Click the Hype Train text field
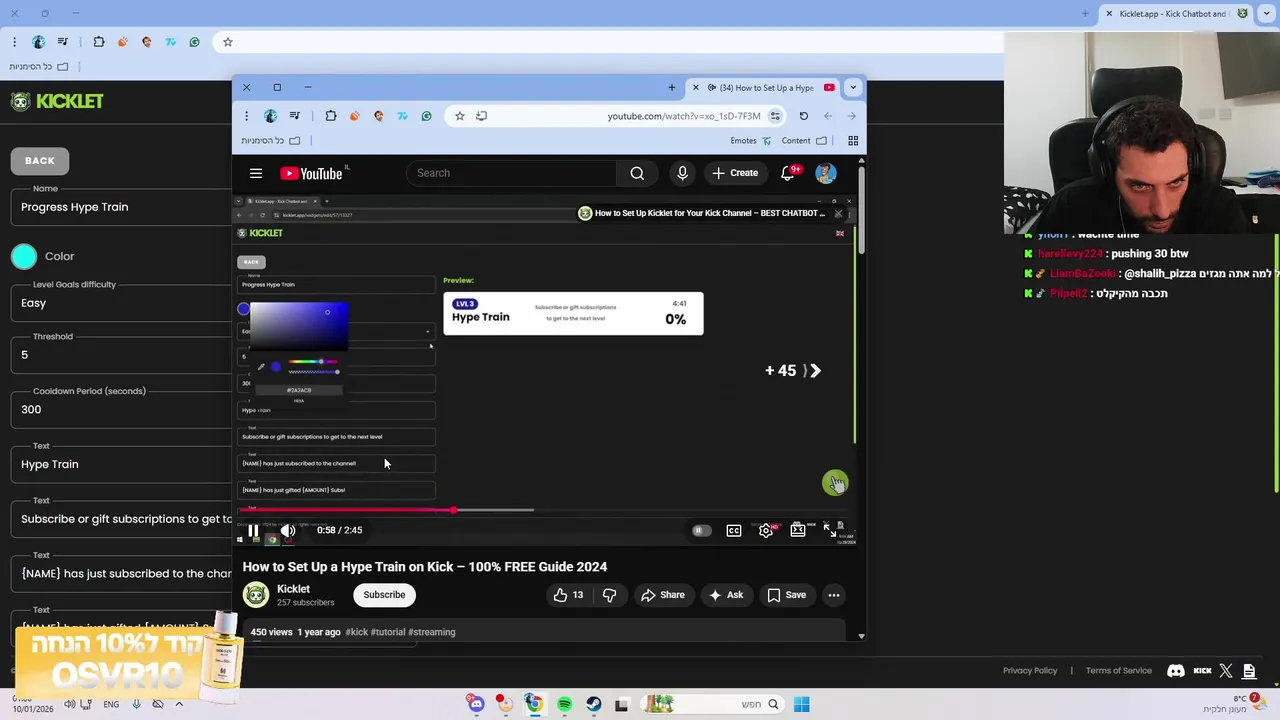Viewport: 1280px width, 720px height. (121, 464)
